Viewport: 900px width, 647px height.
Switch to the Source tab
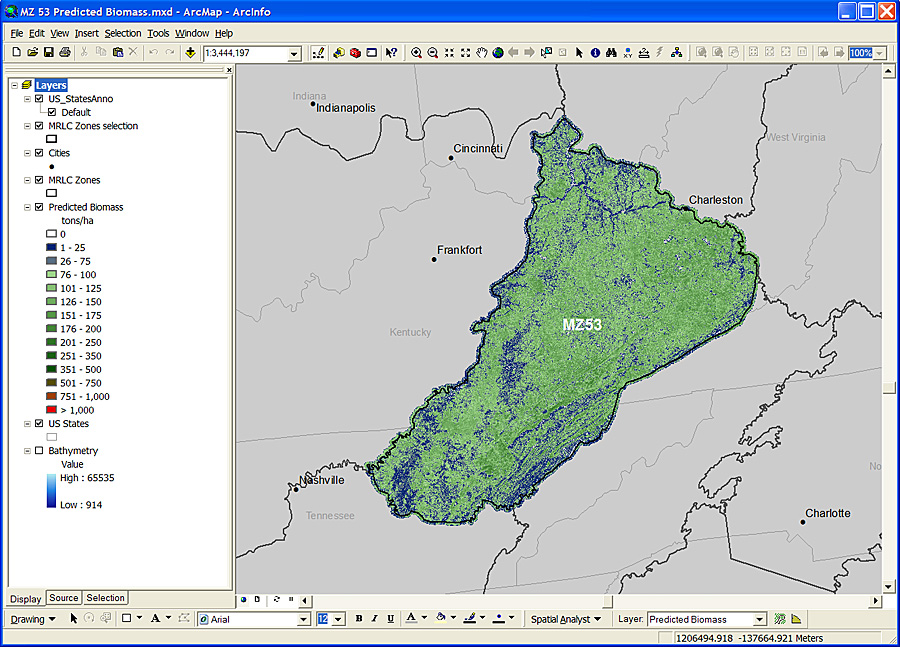coord(64,598)
